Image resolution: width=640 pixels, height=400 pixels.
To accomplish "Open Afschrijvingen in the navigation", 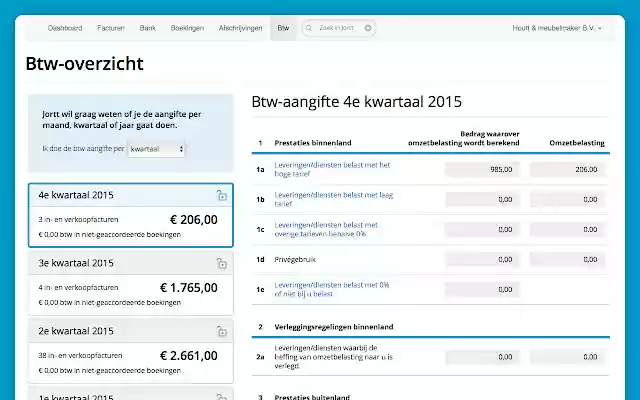I will click(x=240, y=28).
